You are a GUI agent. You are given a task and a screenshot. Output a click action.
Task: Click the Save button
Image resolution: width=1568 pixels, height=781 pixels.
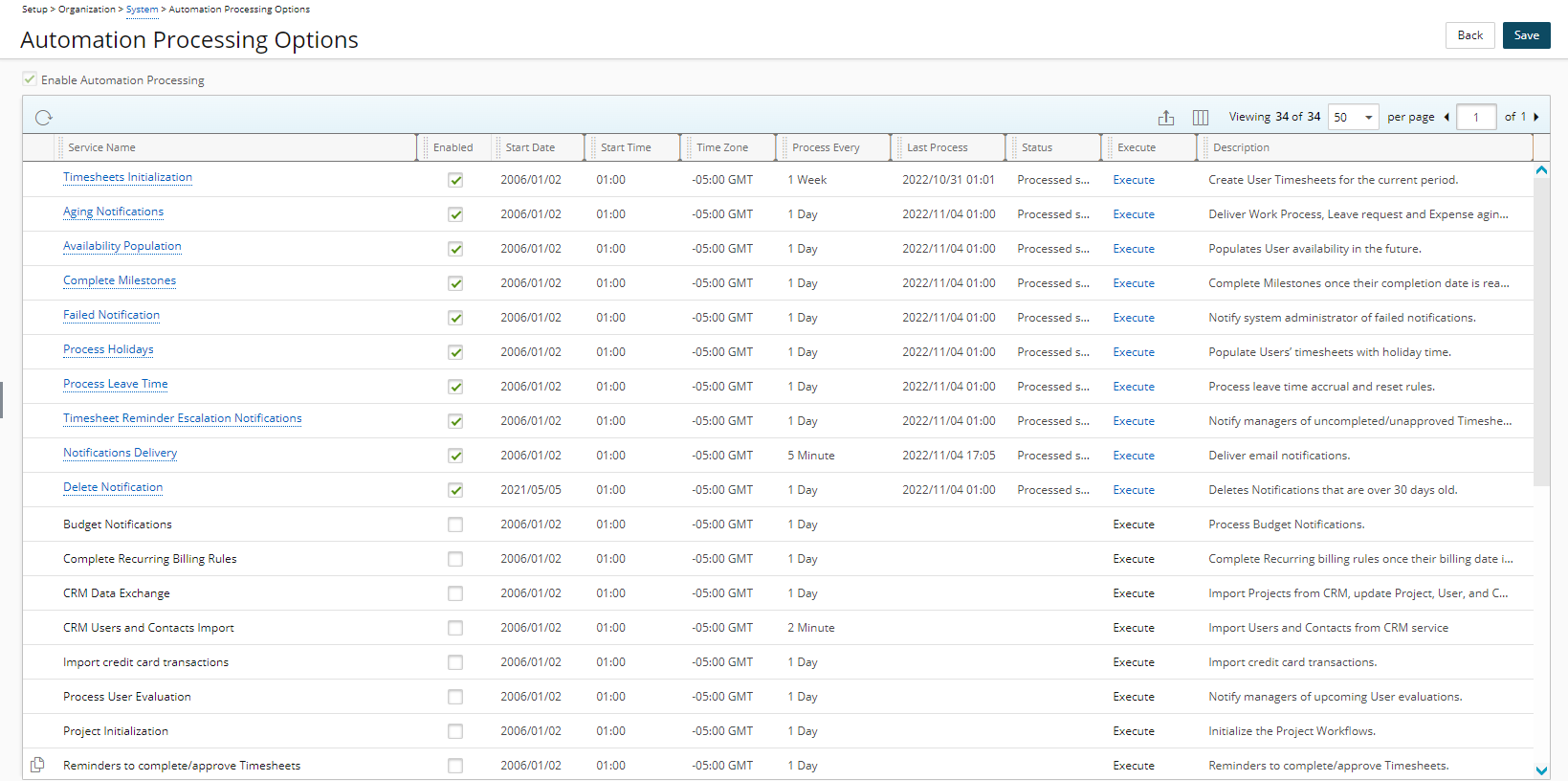click(x=1526, y=35)
